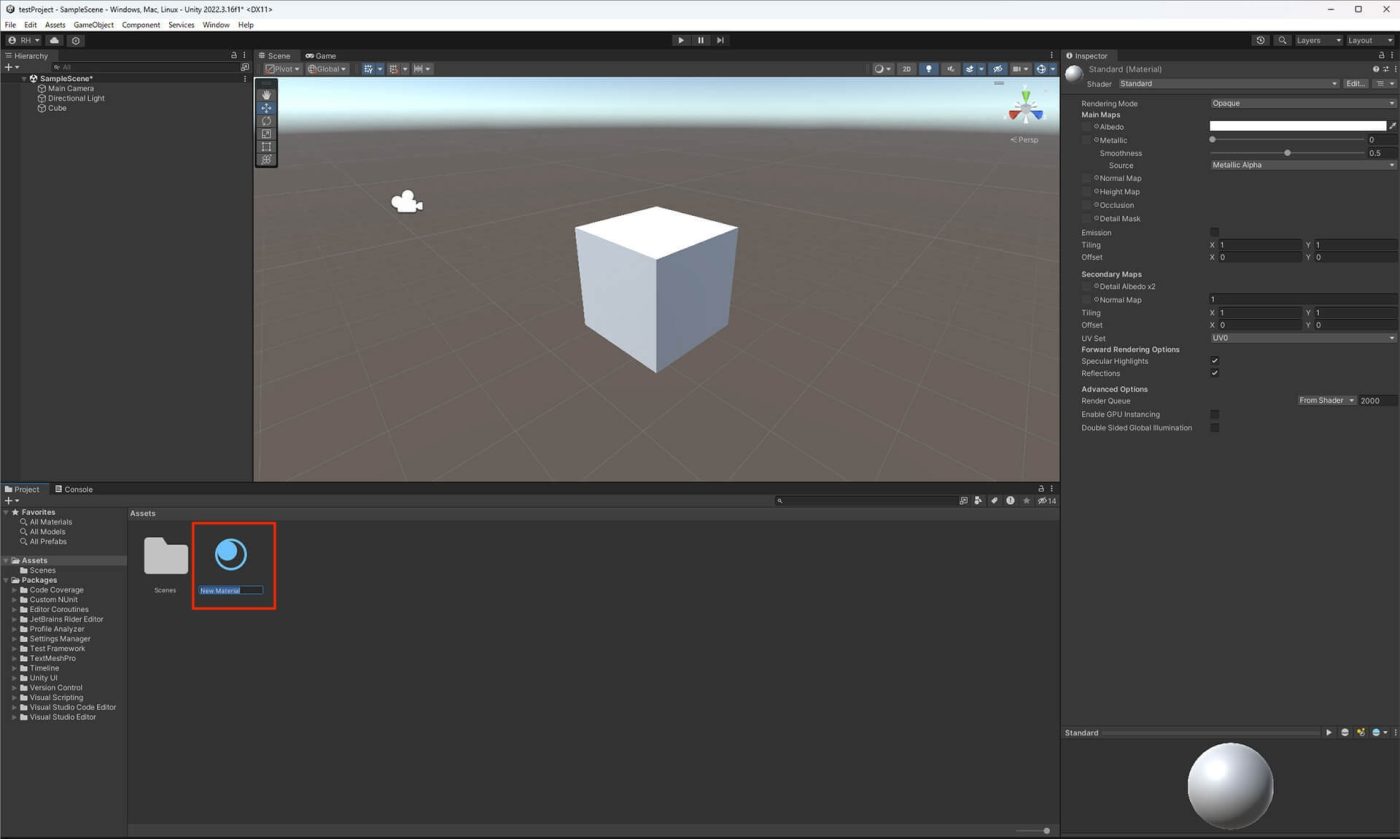
Task: Uncheck Reflections checkbox
Action: pos(1215,373)
